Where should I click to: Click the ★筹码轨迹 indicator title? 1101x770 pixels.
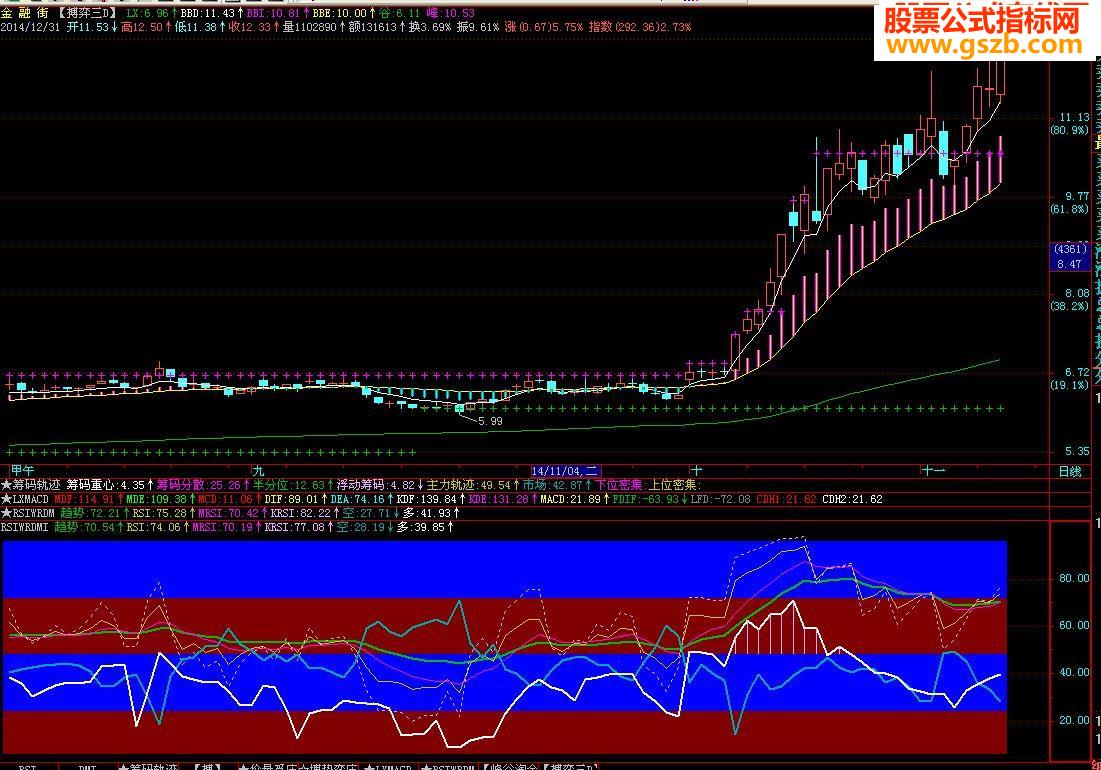click(x=31, y=485)
